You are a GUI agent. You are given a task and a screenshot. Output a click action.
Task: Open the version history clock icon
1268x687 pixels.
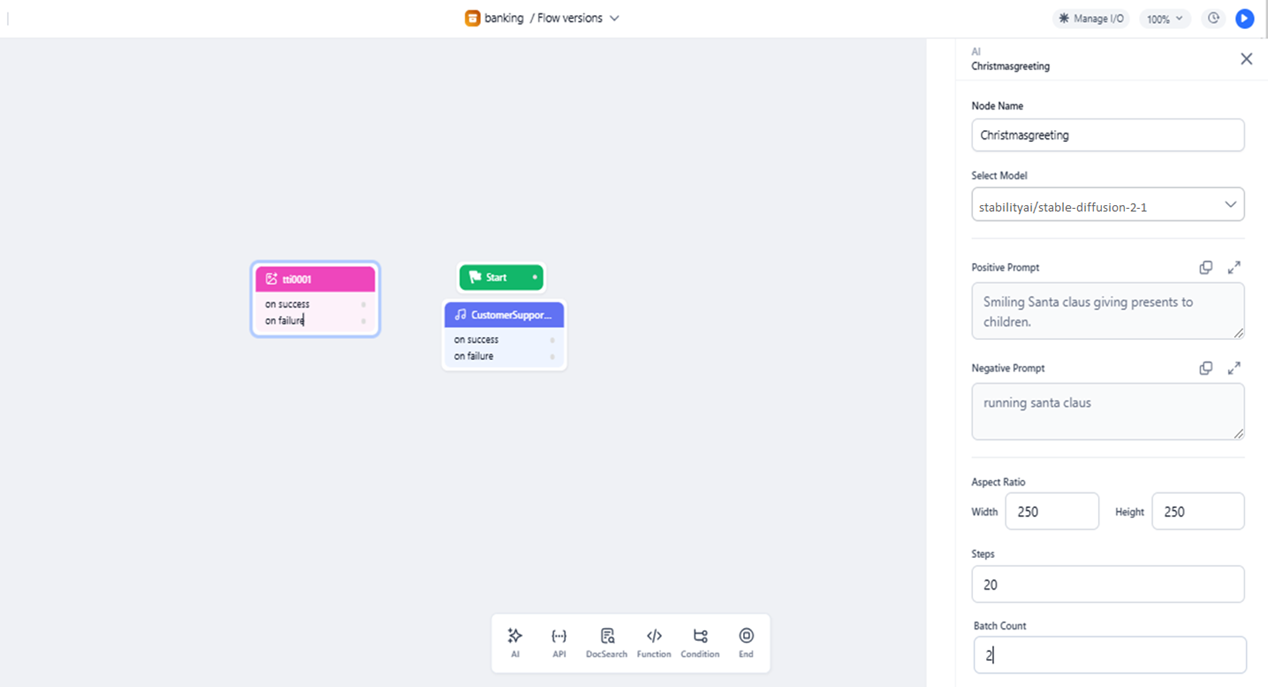tap(1213, 18)
